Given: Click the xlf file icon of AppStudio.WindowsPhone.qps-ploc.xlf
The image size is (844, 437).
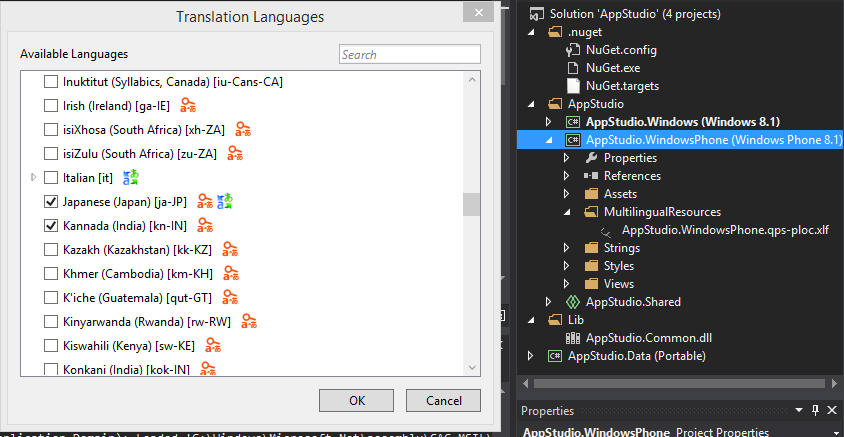Looking at the screenshot, I should point(607,230).
